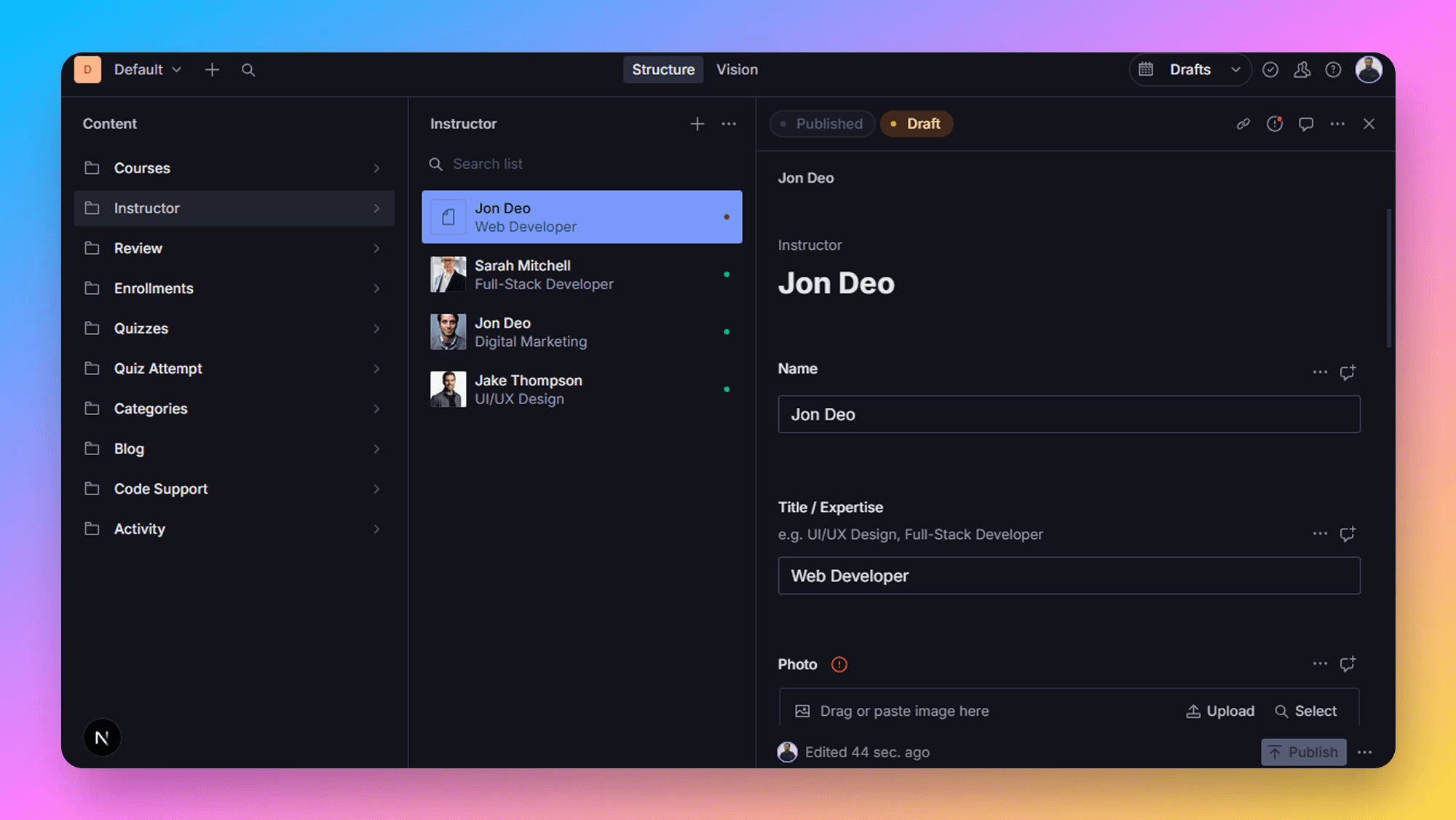This screenshot has height=820, width=1456.
Task: Open the help question mark icon
Action: [x=1333, y=70]
